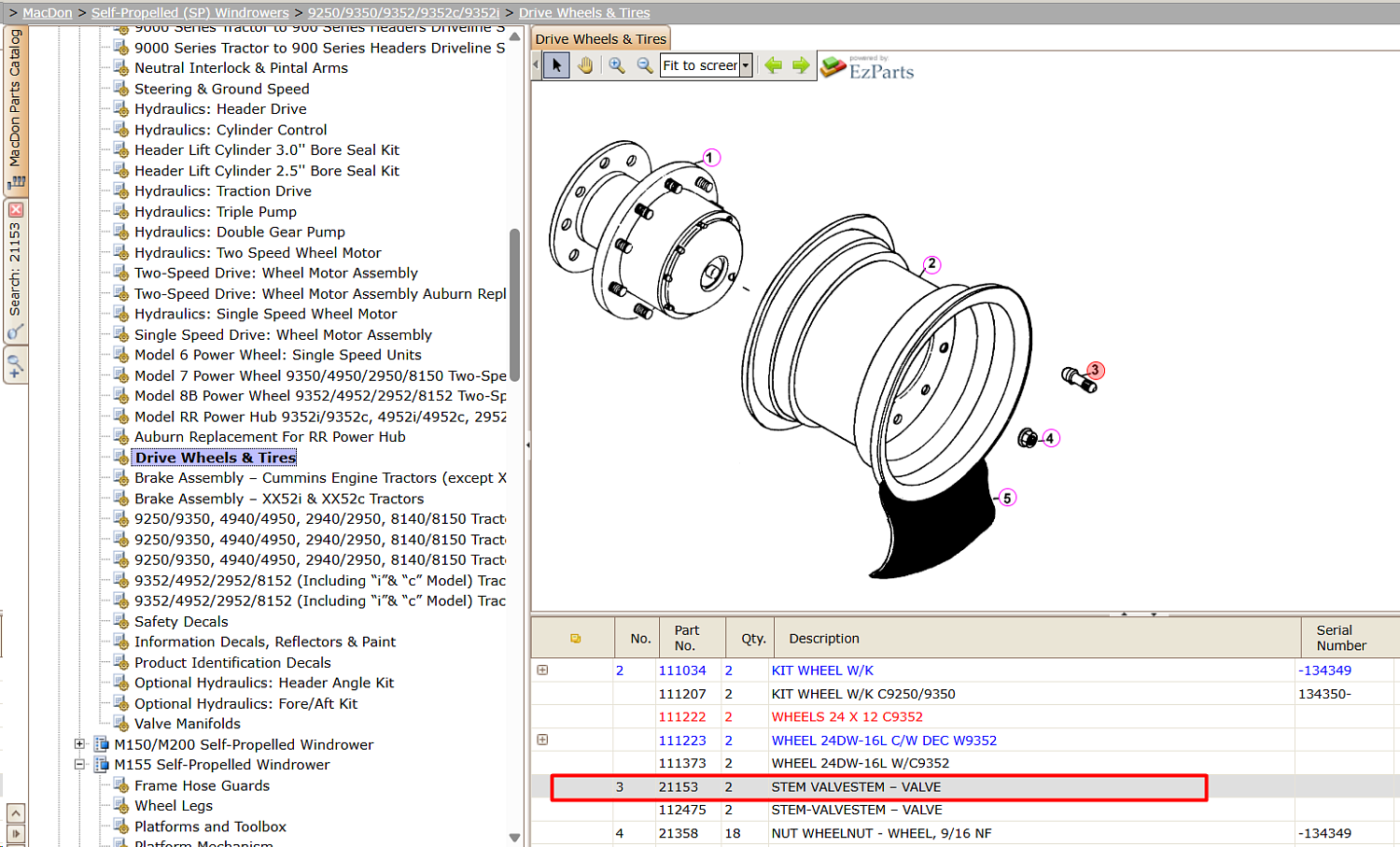Open Valve Manifolds tree item
The height and width of the screenshot is (847, 1400).
[x=188, y=724]
